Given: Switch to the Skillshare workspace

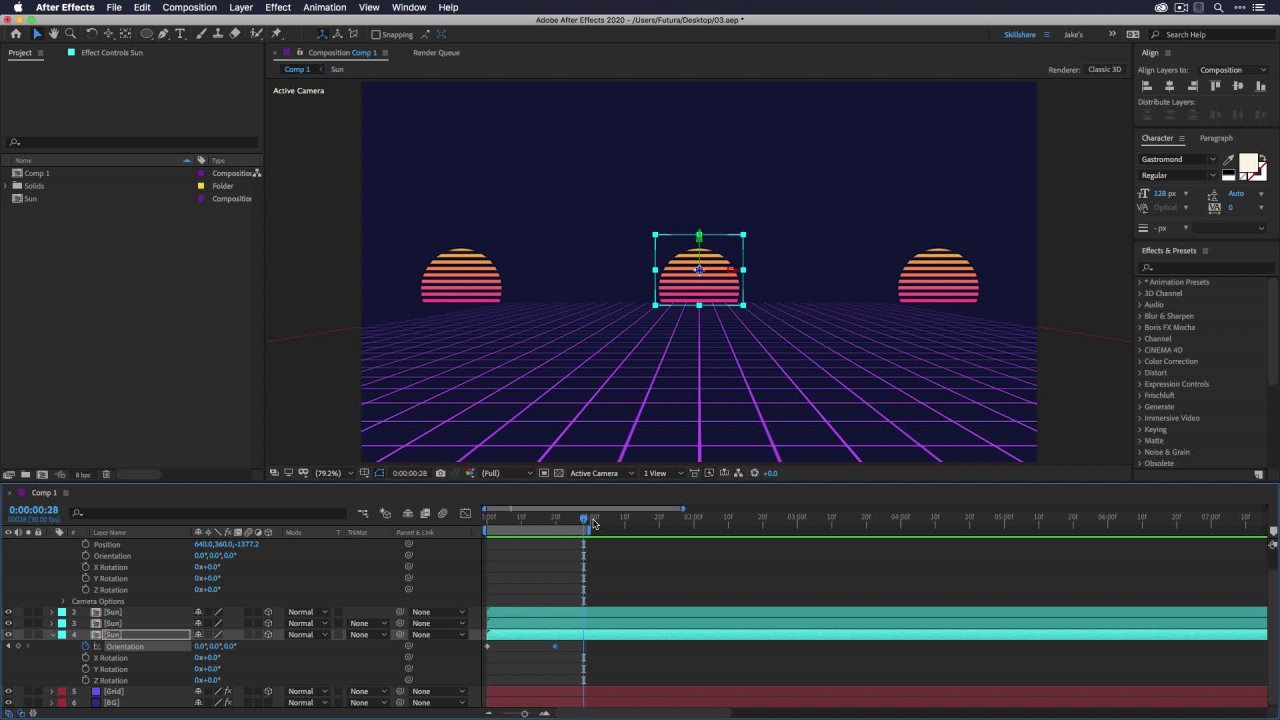Looking at the screenshot, I should (1020, 34).
